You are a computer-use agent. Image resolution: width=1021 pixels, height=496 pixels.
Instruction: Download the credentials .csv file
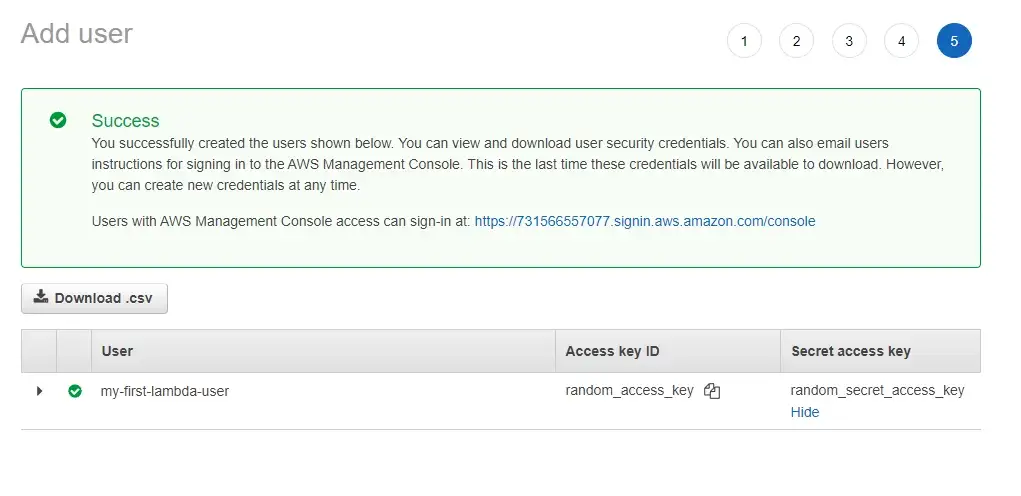[x=94, y=298]
